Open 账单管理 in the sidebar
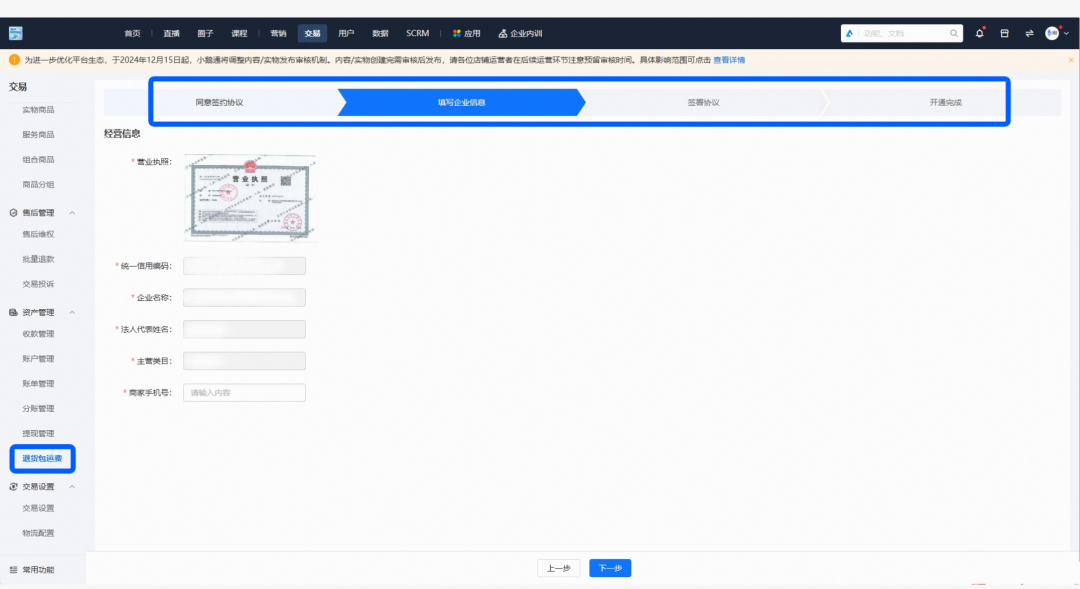1080x589 pixels. [x=38, y=384]
